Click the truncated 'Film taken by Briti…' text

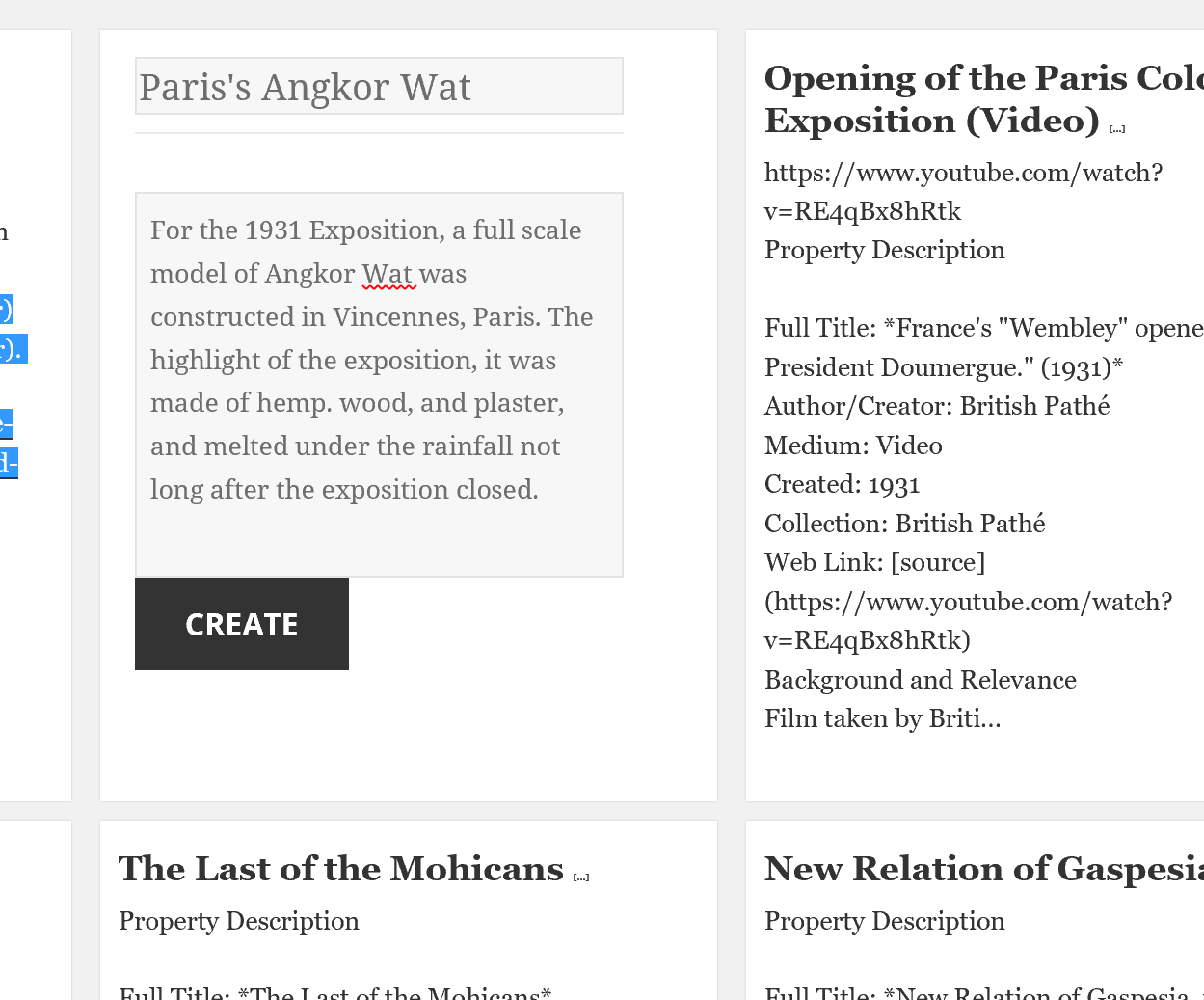(882, 718)
